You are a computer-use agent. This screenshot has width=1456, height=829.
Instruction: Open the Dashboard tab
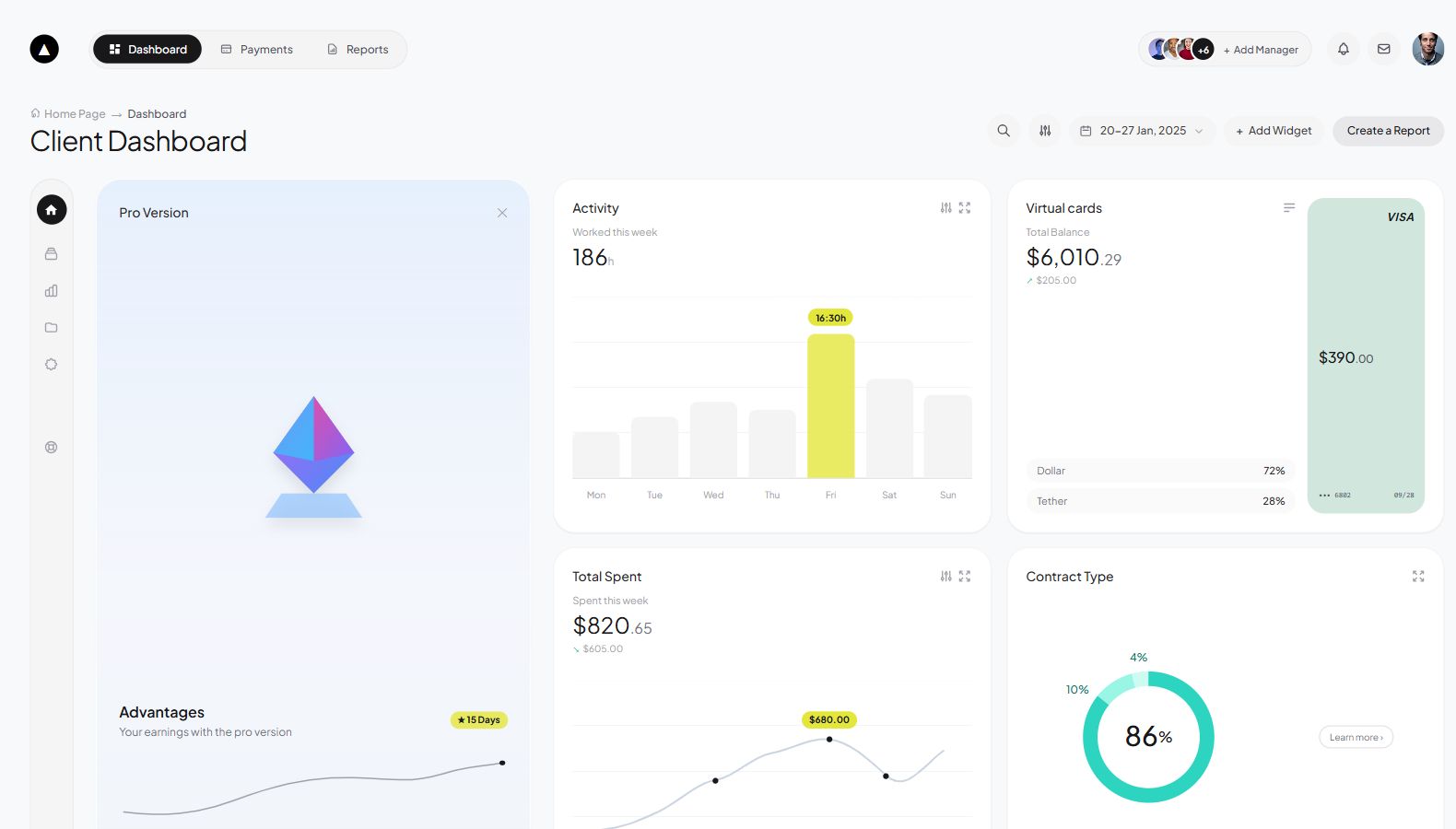pyautogui.click(x=147, y=49)
